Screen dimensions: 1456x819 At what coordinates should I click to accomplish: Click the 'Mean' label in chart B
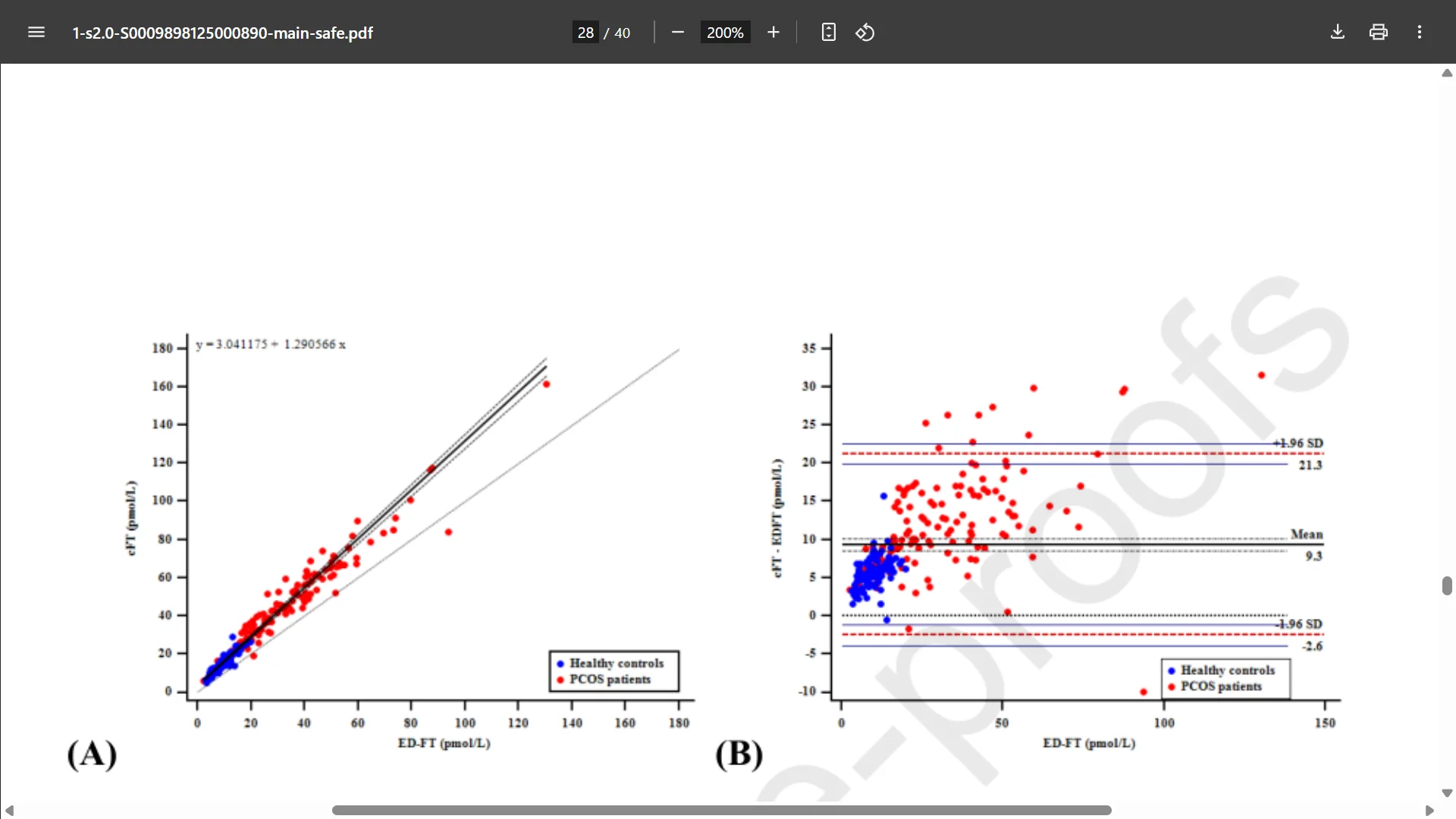[x=1307, y=535]
